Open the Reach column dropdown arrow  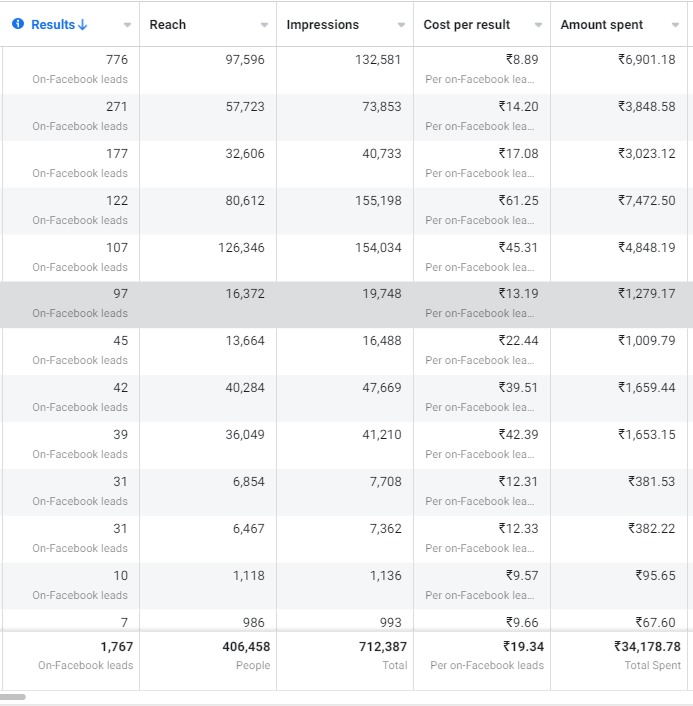point(264,25)
